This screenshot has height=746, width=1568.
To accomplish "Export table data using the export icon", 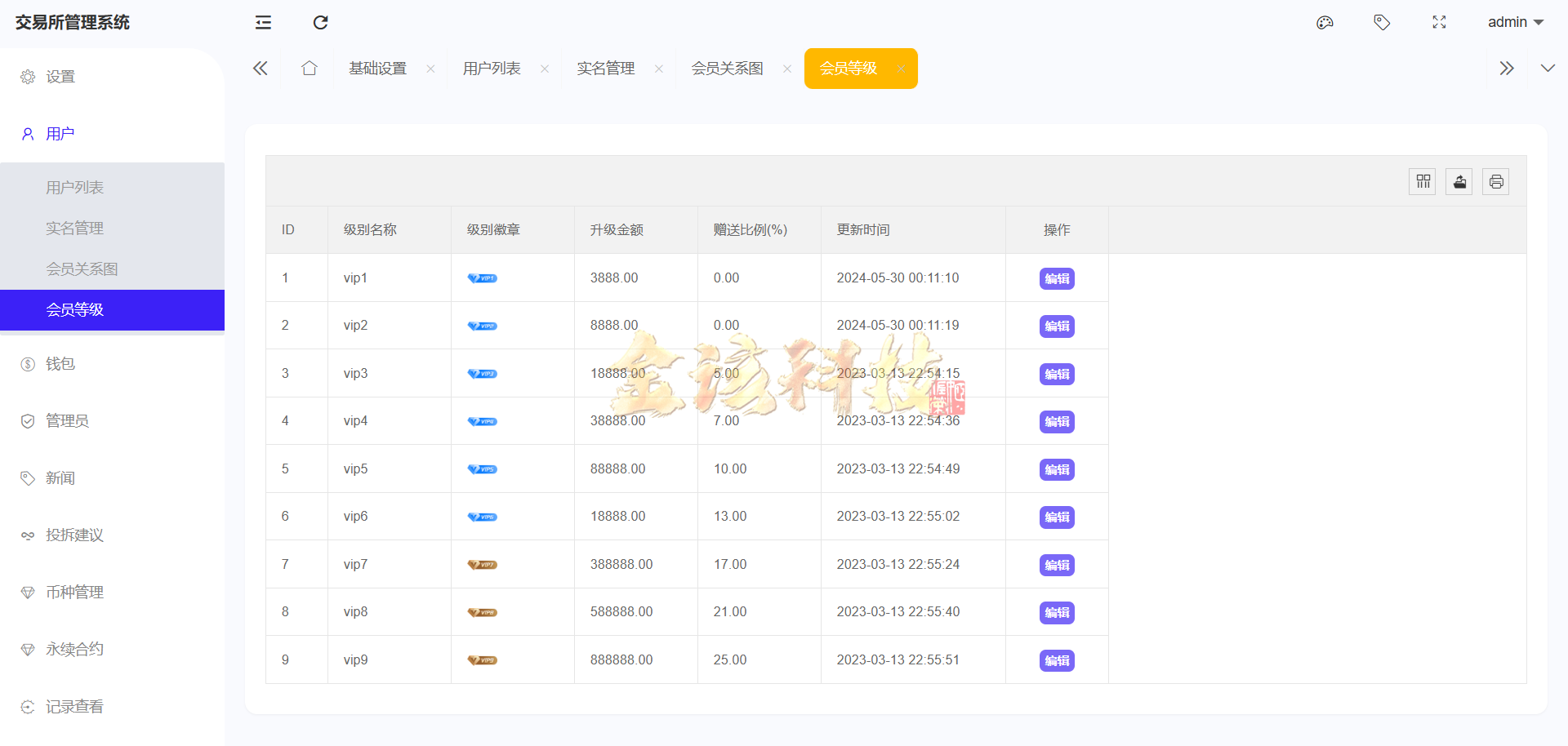I will pyautogui.click(x=1459, y=181).
